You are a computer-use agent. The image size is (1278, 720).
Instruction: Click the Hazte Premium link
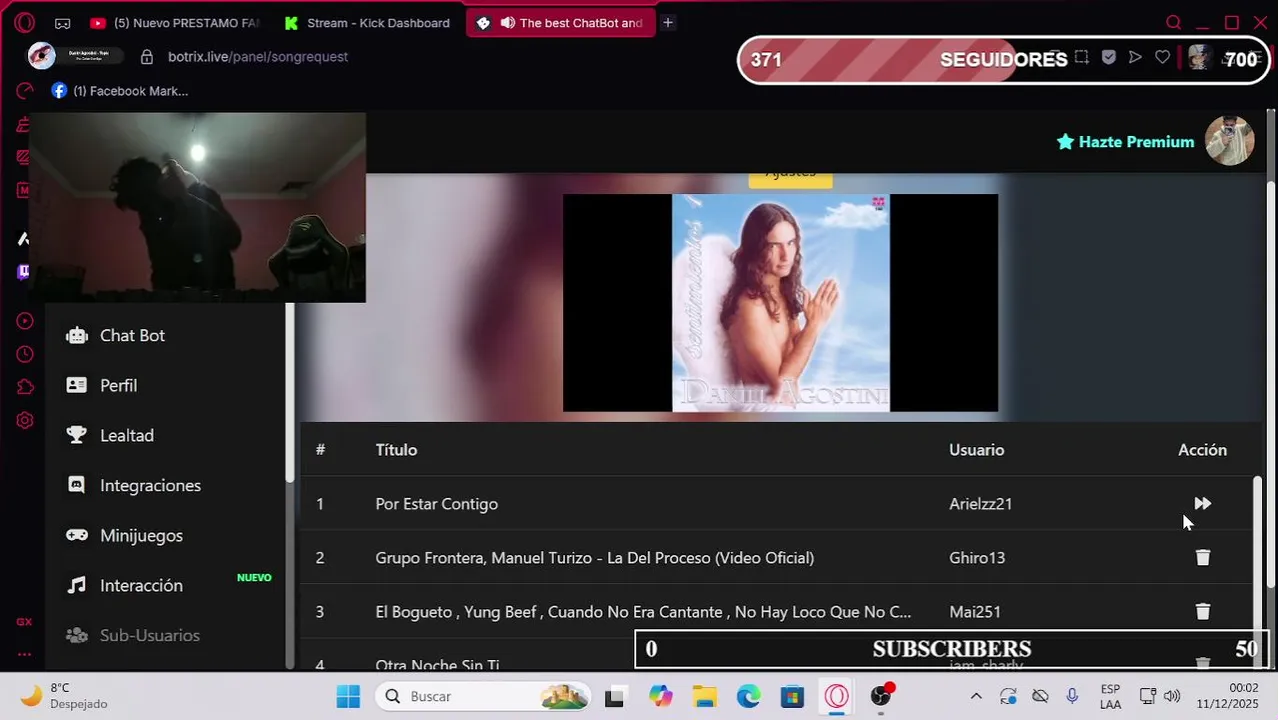(1125, 142)
